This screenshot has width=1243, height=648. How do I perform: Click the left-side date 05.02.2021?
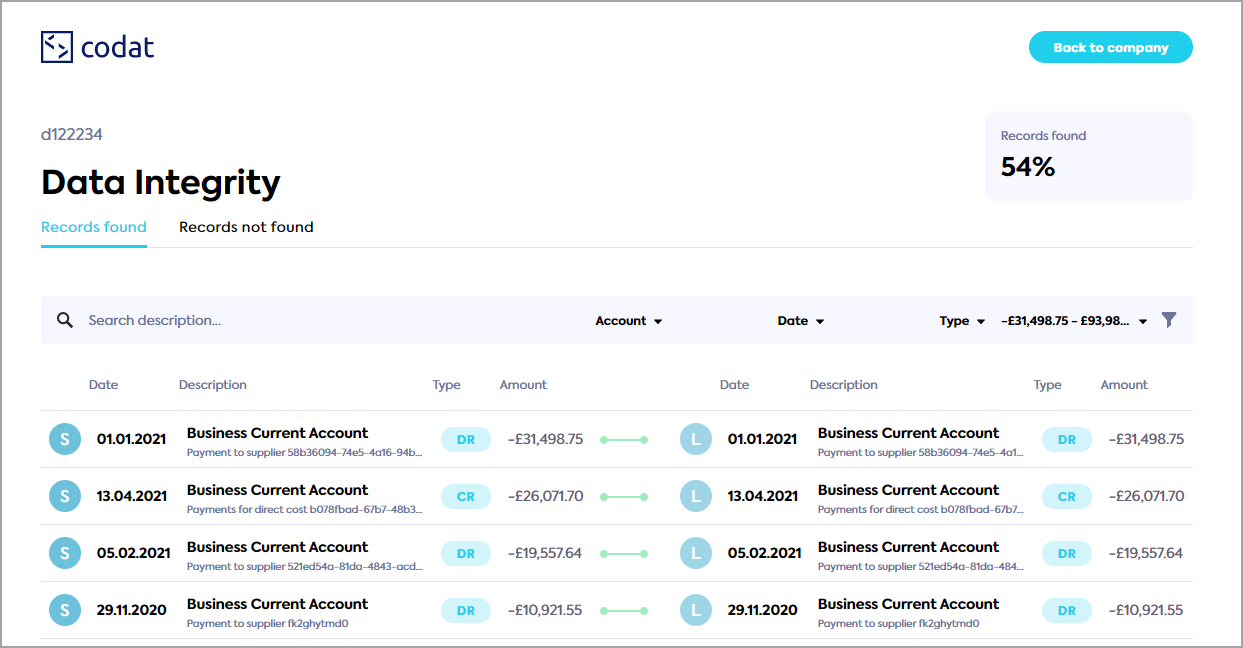point(134,554)
